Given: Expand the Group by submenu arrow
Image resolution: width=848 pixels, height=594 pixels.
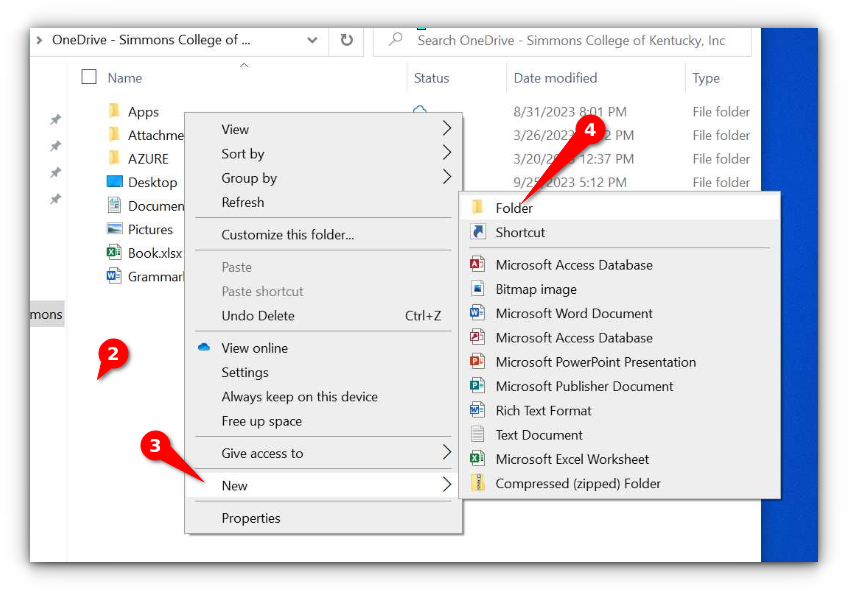Looking at the screenshot, I should (447, 177).
